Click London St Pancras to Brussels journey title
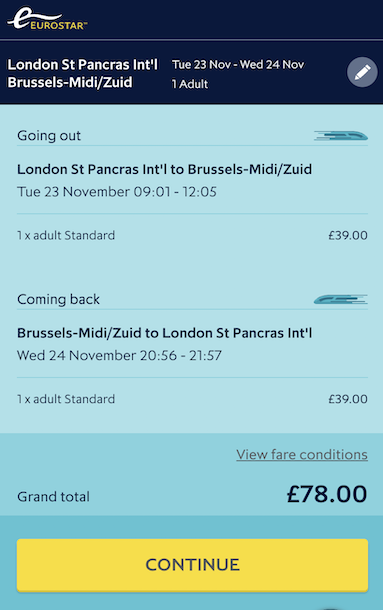 [164, 169]
